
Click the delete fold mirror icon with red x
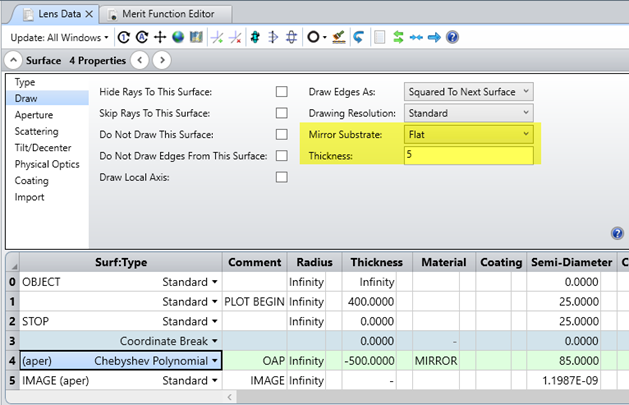pyautogui.click(x=235, y=37)
